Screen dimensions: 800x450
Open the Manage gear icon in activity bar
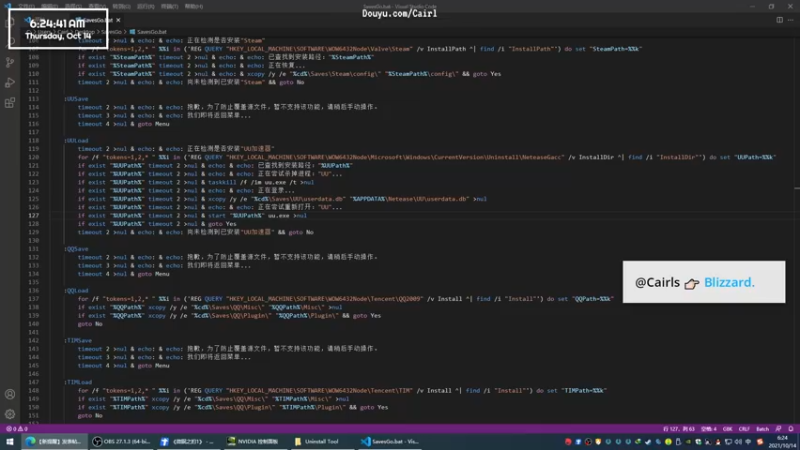coord(10,414)
